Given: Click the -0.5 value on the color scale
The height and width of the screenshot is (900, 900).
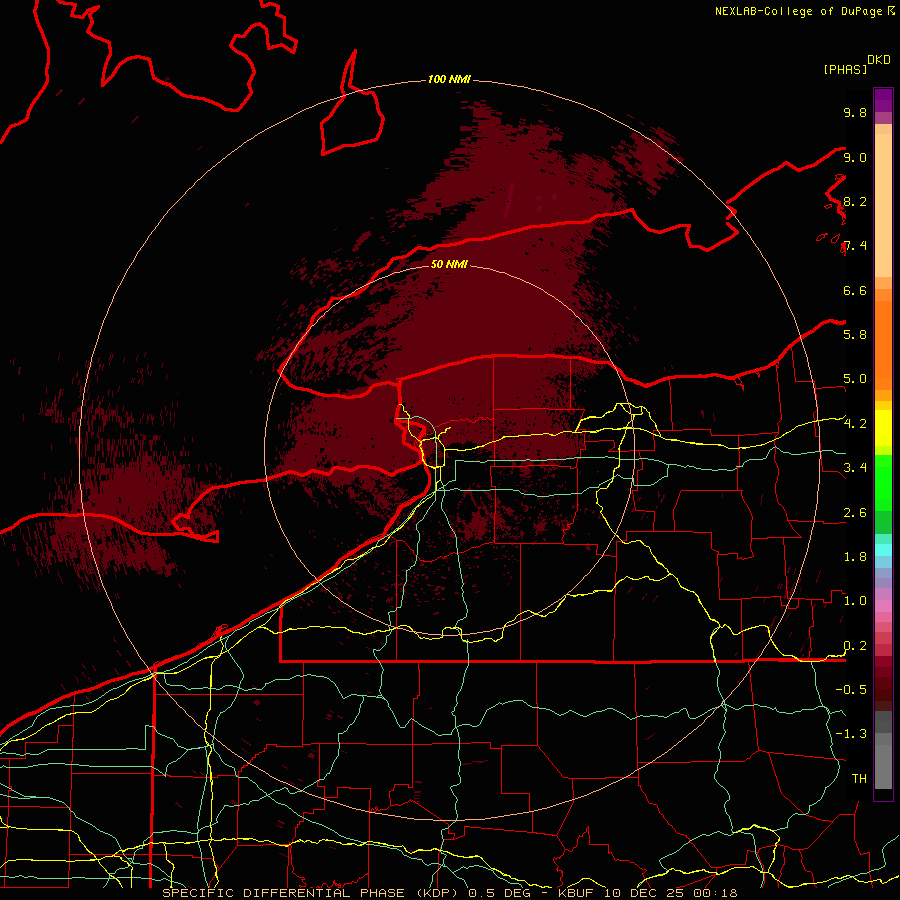Looking at the screenshot, I should click(x=851, y=690).
